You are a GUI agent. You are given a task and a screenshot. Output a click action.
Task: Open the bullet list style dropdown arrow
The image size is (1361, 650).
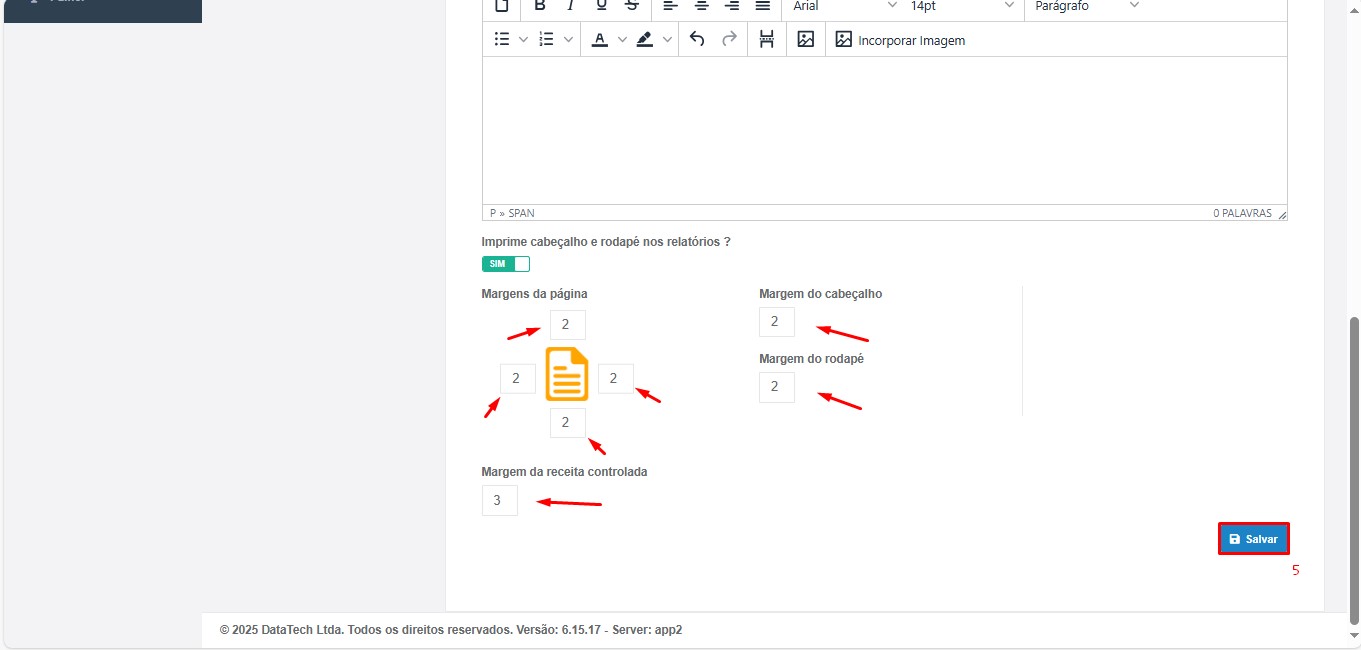coord(523,40)
